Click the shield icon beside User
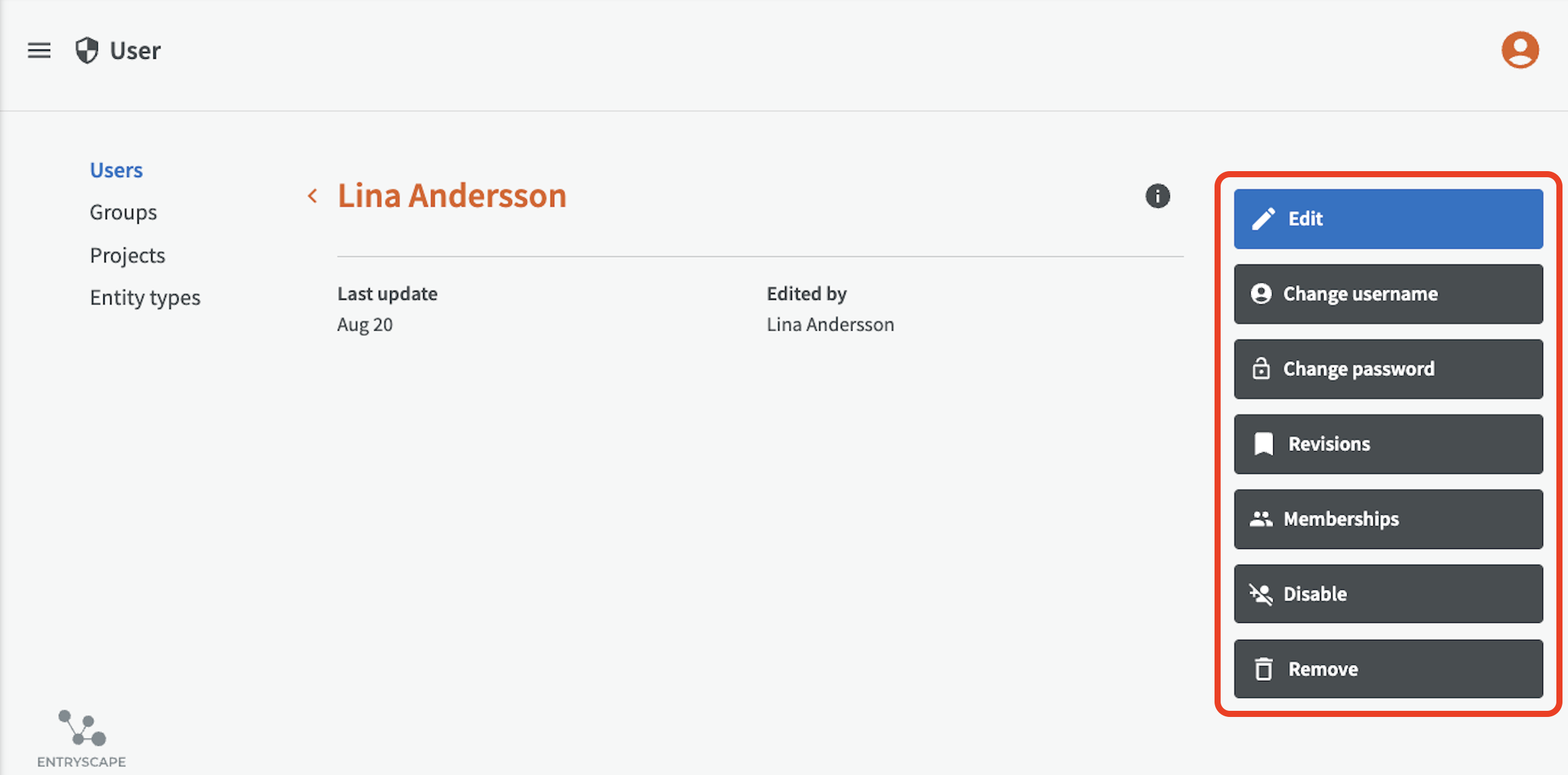Image resolution: width=1568 pixels, height=775 pixels. point(87,50)
